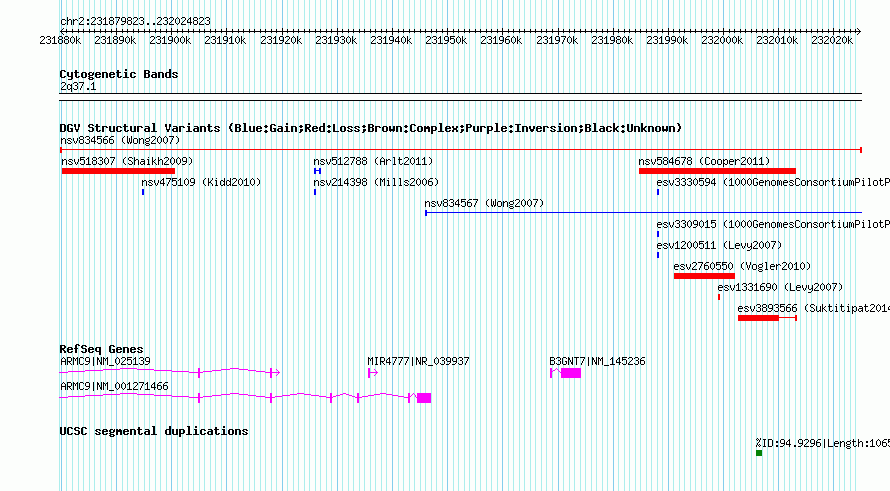Click the 231950k ruler tick label
This screenshot has height=491, width=890.
(446, 40)
